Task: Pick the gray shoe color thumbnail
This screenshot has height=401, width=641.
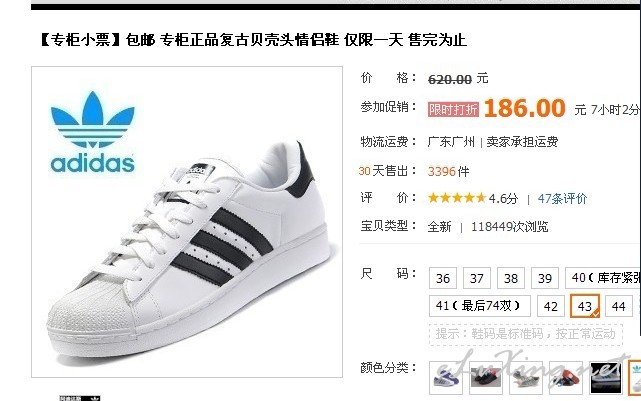Action: tap(526, 378)
